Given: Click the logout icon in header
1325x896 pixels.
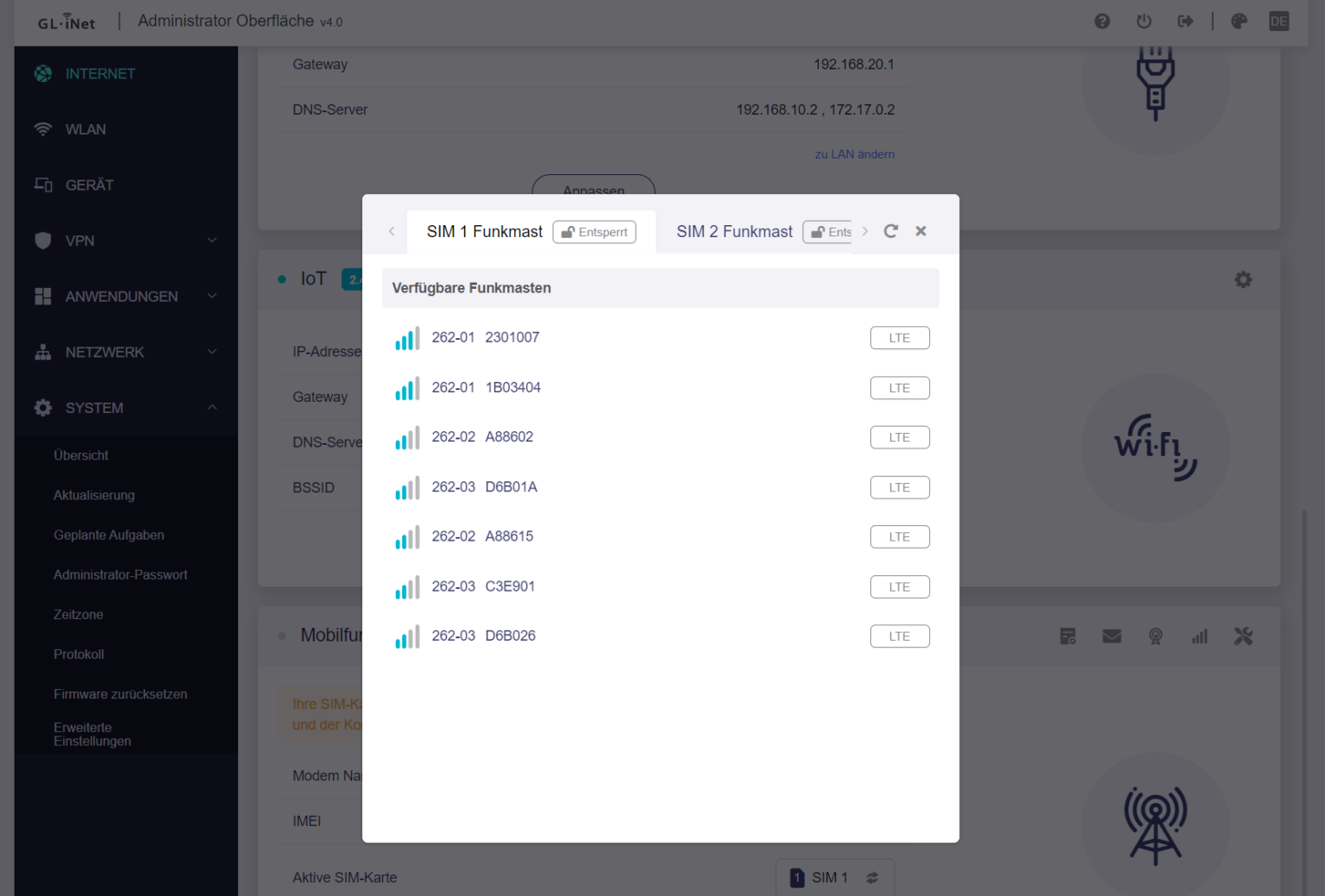Looking at the screenshot, I should coord(1185,22).
